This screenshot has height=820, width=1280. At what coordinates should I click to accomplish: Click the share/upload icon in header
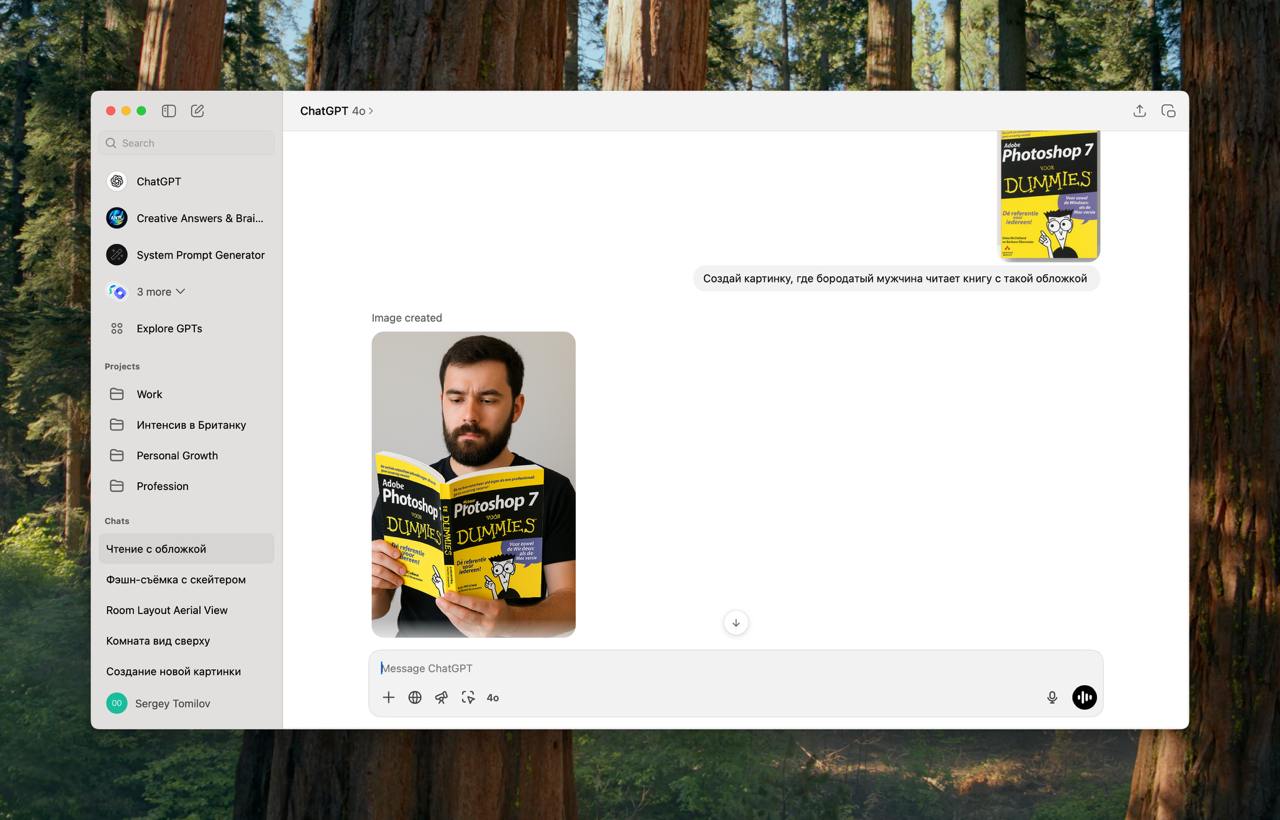pyautogui.click(x=1139, y=111)
